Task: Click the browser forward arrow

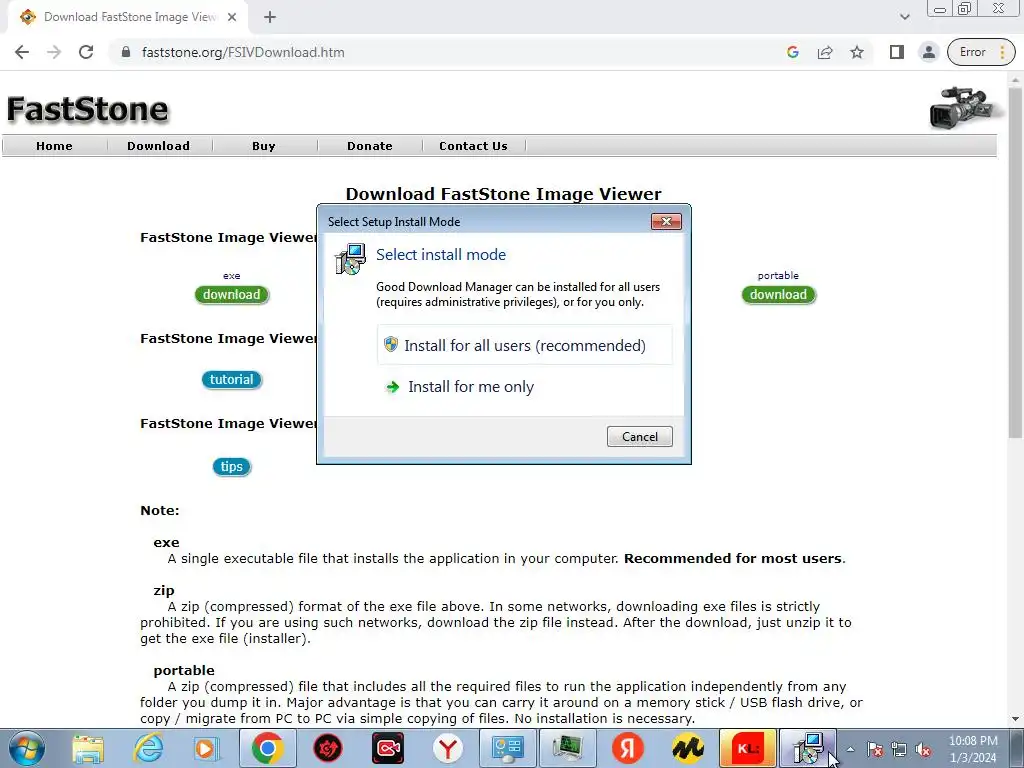Action: pos(54,52)
